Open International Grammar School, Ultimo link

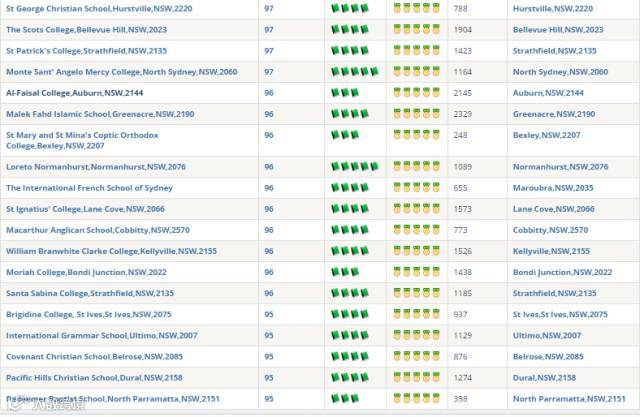click(101, 335)
